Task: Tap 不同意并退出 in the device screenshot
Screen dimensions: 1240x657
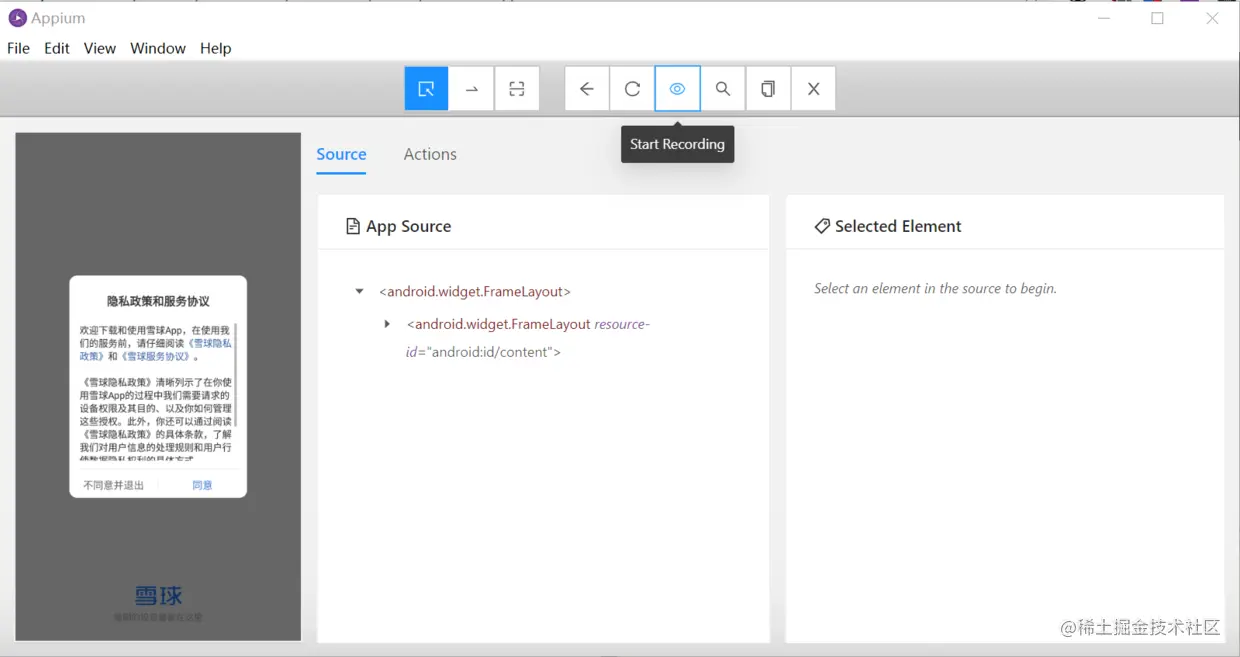Action: pyautogui.click(x=113, y=485)
